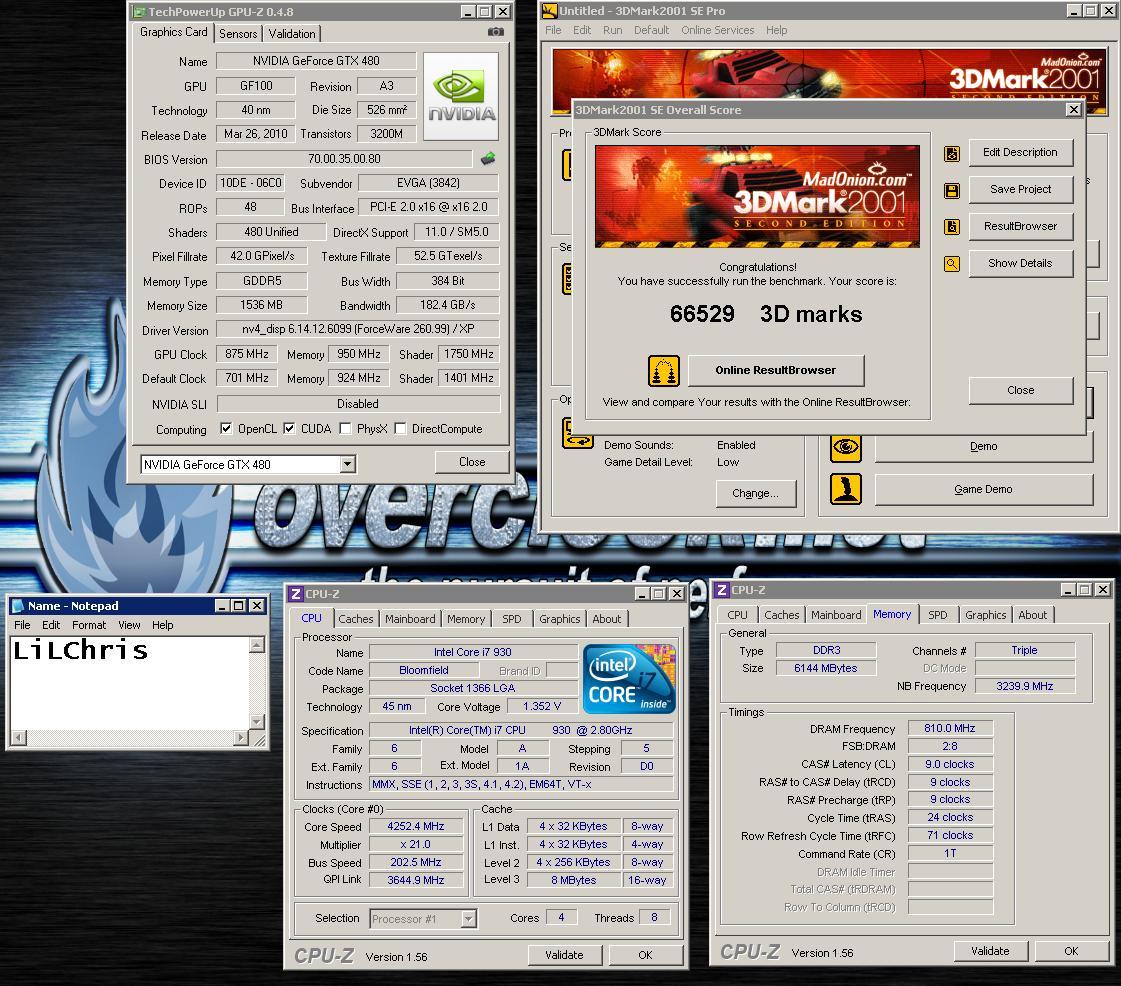Image resolution: width=1121 pixels, height=986 pixels.
Task: Click the 3DMark2001 title bar app icon
Action: 549,11
